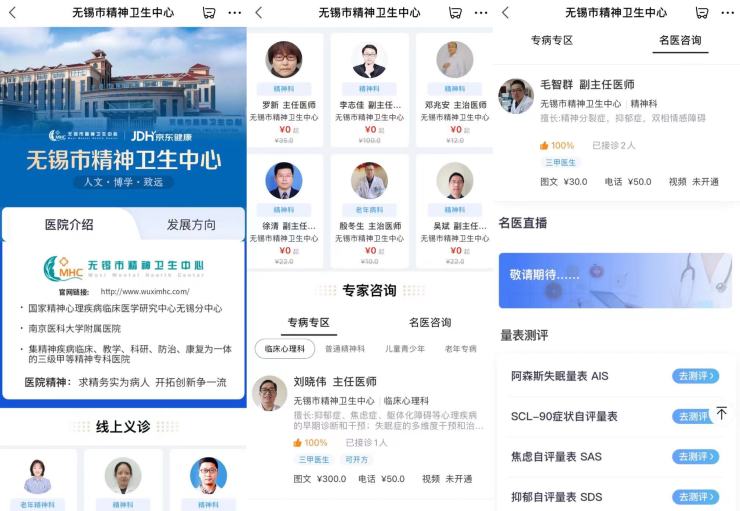
Task: Start the 阿森斯失眠量表 AIS 去测评 button
Action: pyautogui.click(x=696, y=376)
